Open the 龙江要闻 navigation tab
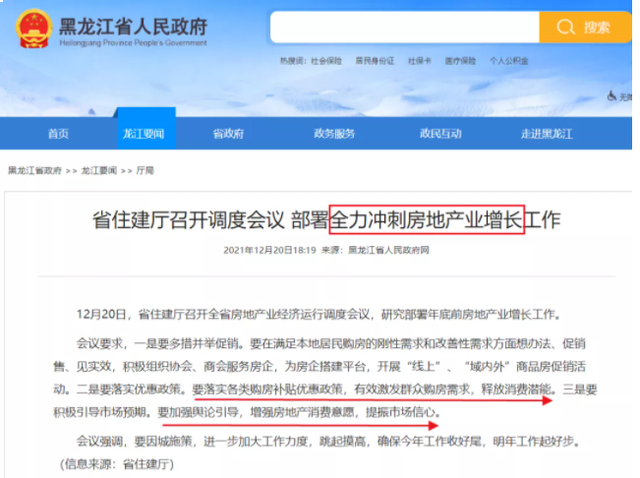This screenshot has height=478, width=640. click(143, 133)
